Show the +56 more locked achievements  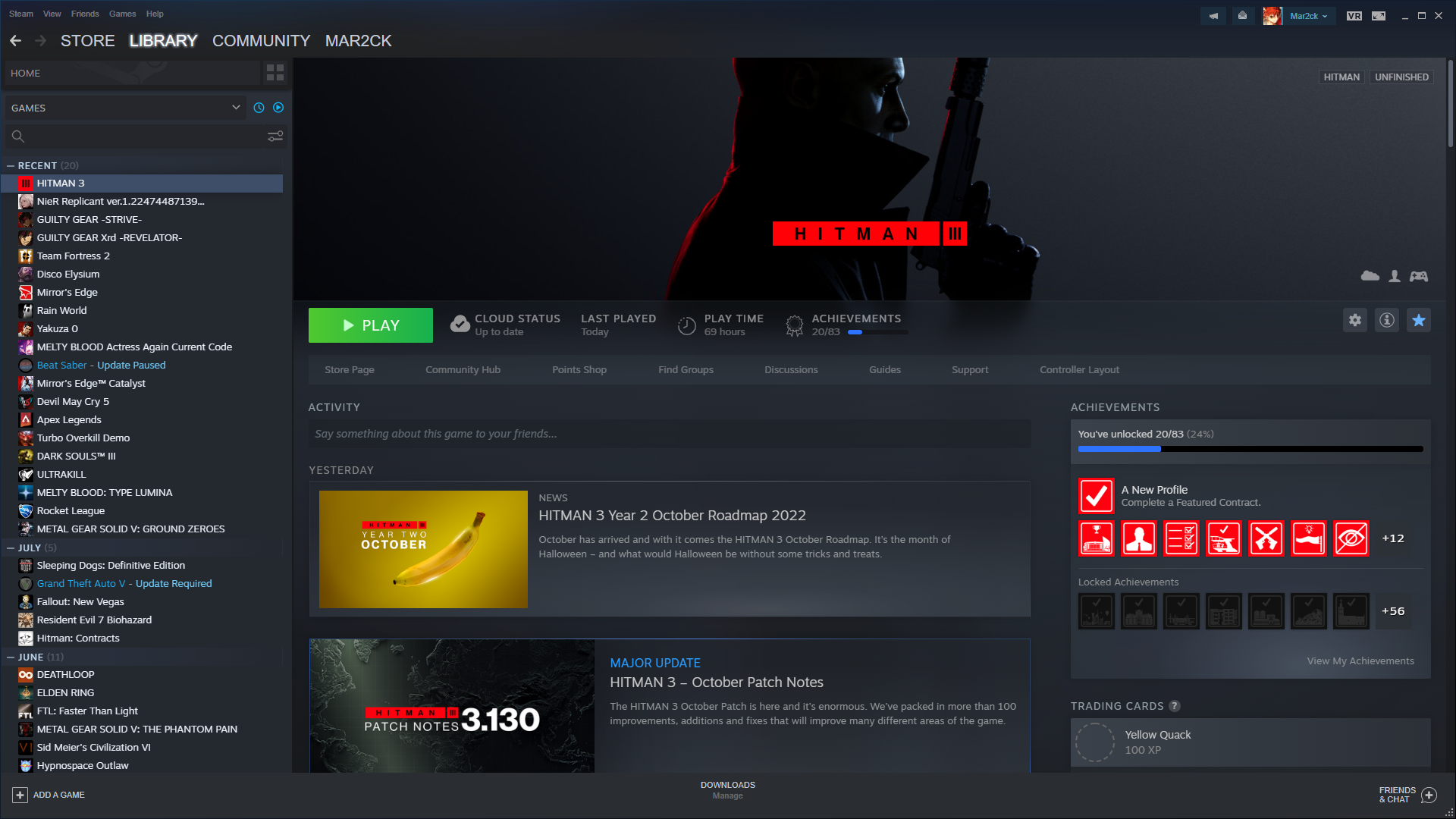(x=1393, y=611)
